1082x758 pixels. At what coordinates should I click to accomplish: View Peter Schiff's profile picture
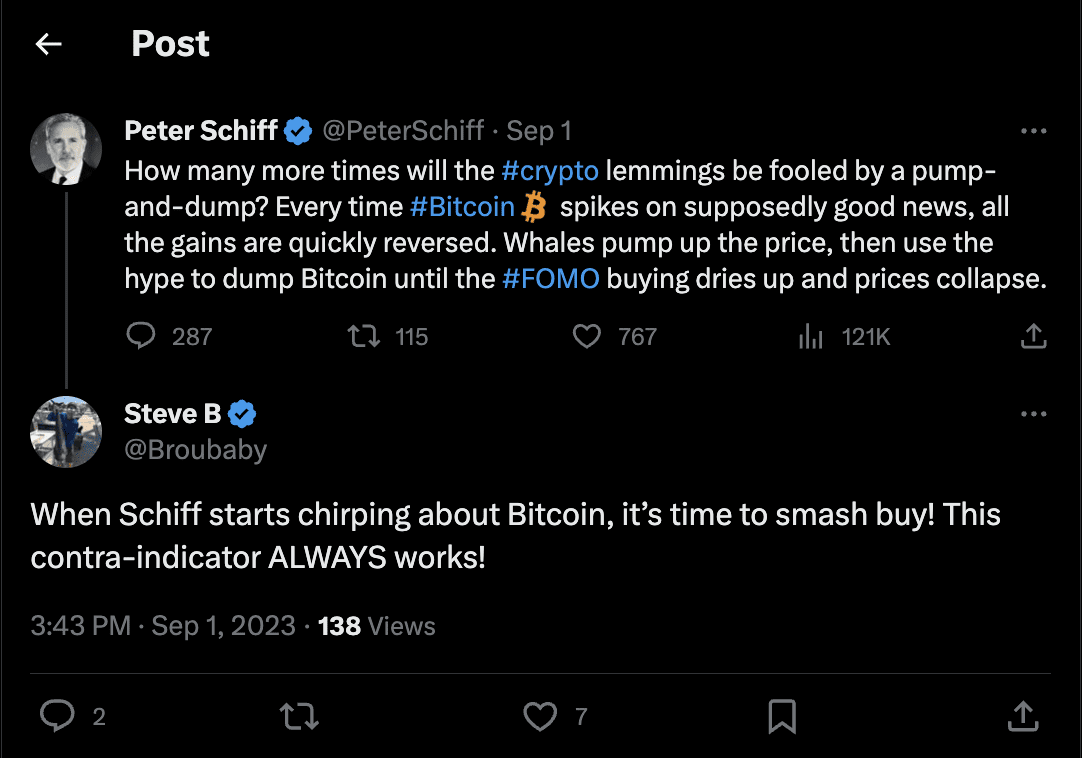pyautogui.click(x=66, y=149)
